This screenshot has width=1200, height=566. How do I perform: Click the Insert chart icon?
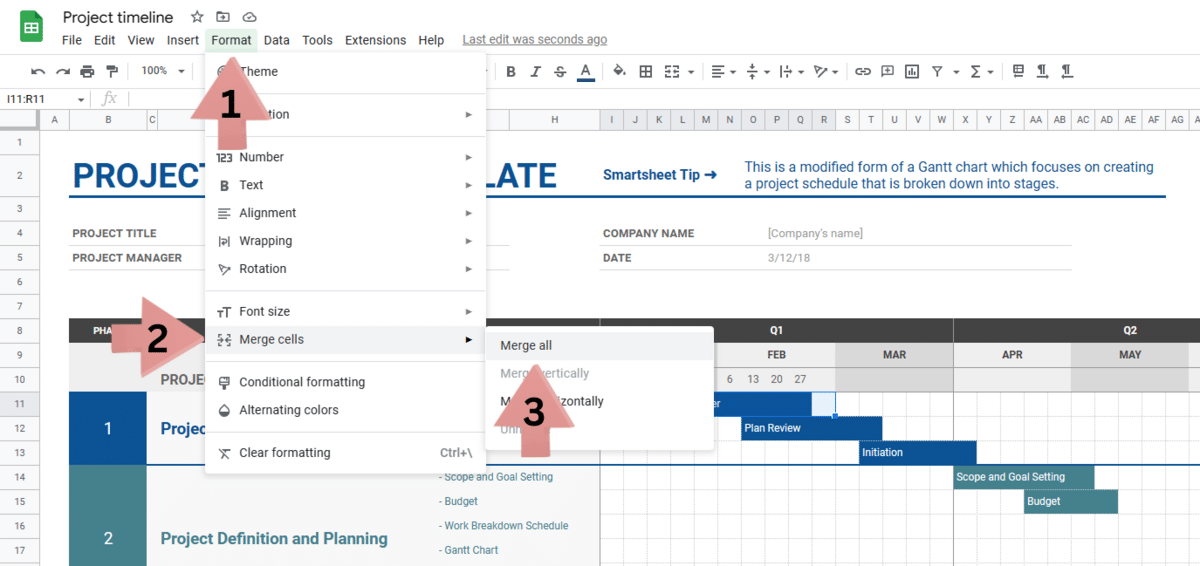tap(912, 71)
